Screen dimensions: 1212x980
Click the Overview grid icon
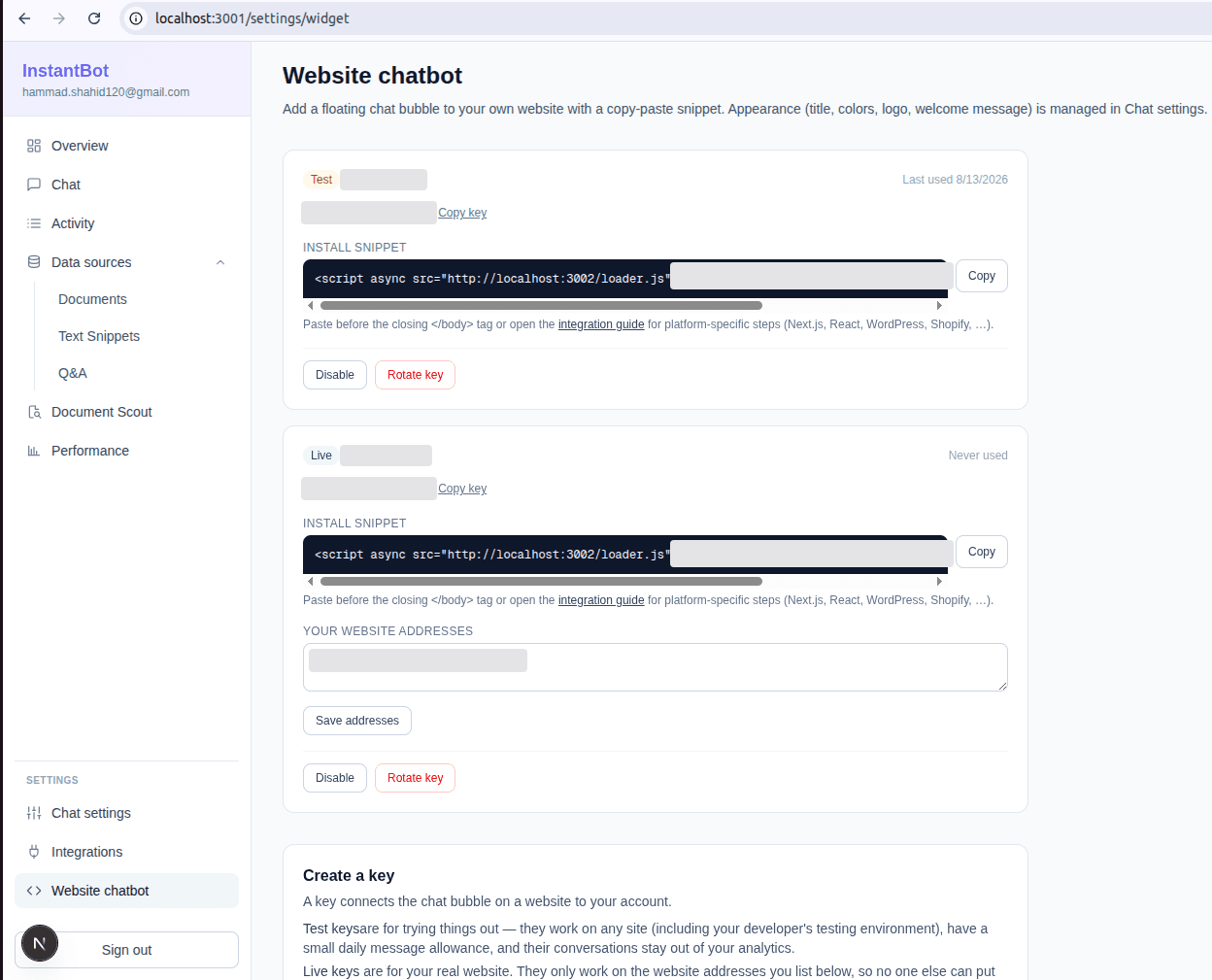[x=34, y=146]
